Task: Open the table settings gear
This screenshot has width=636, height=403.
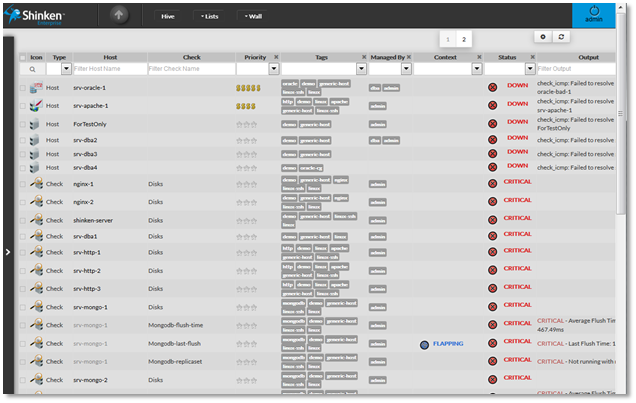Action: click(x=544, y=36)
